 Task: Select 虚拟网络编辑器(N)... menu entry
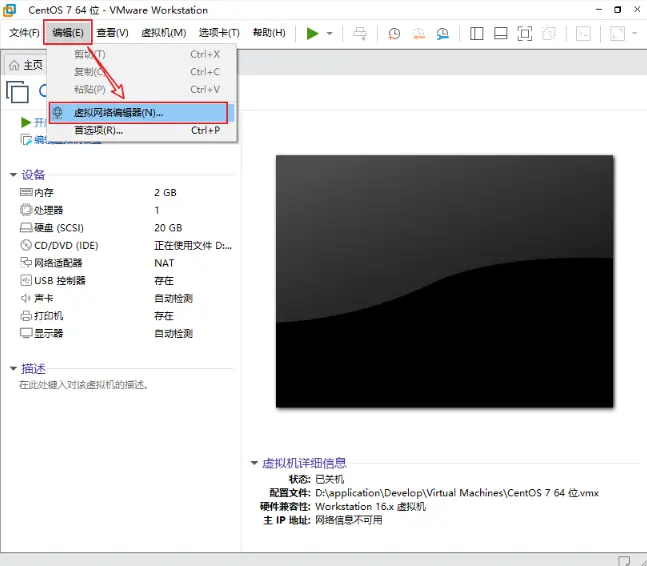118,112
